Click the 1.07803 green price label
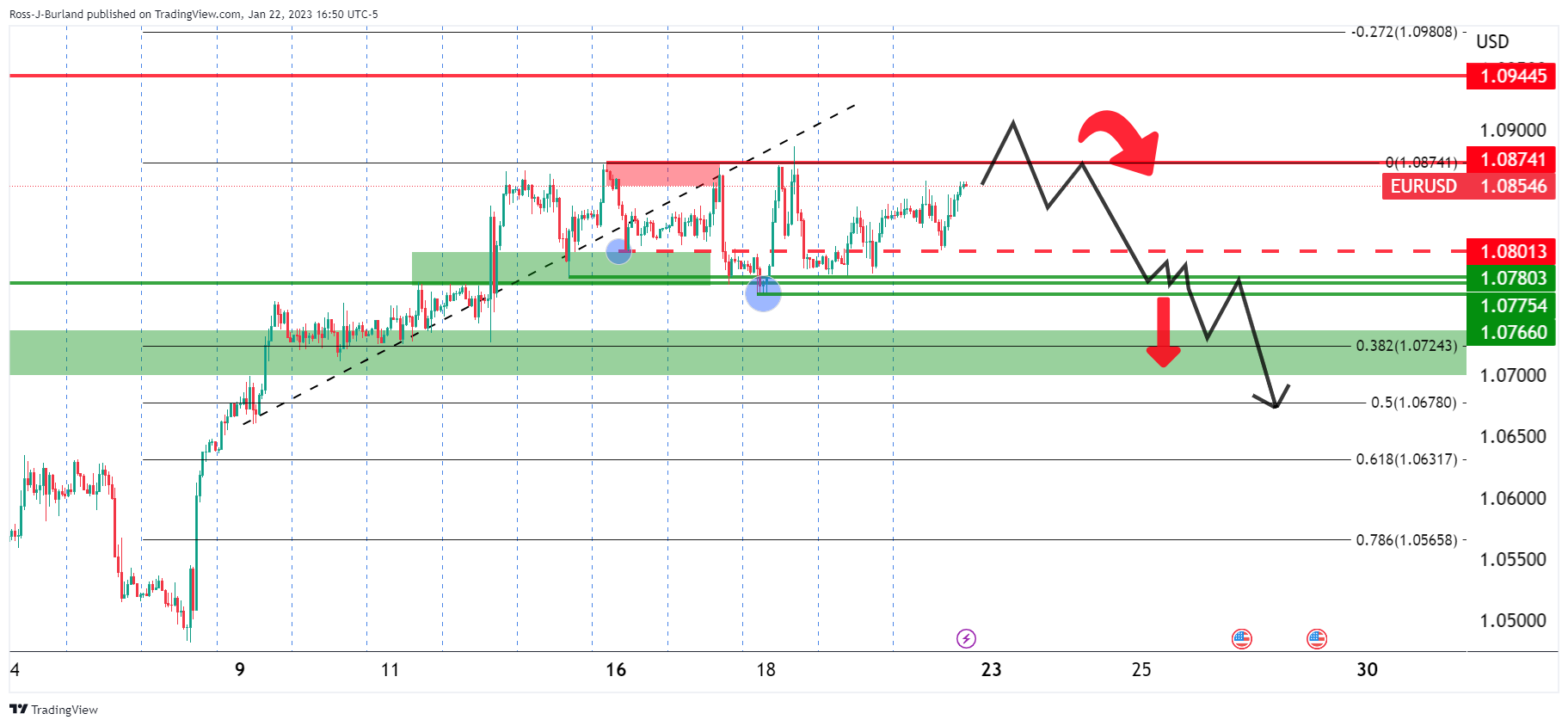Screen dimensions: 1568x726 click(1512, 278)
